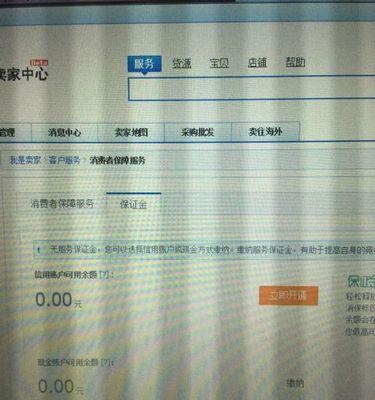Viewport: 375px width, 400px height.
Task: Open help [?] next to 信用账户可用余额
Action: pos(104,275)
